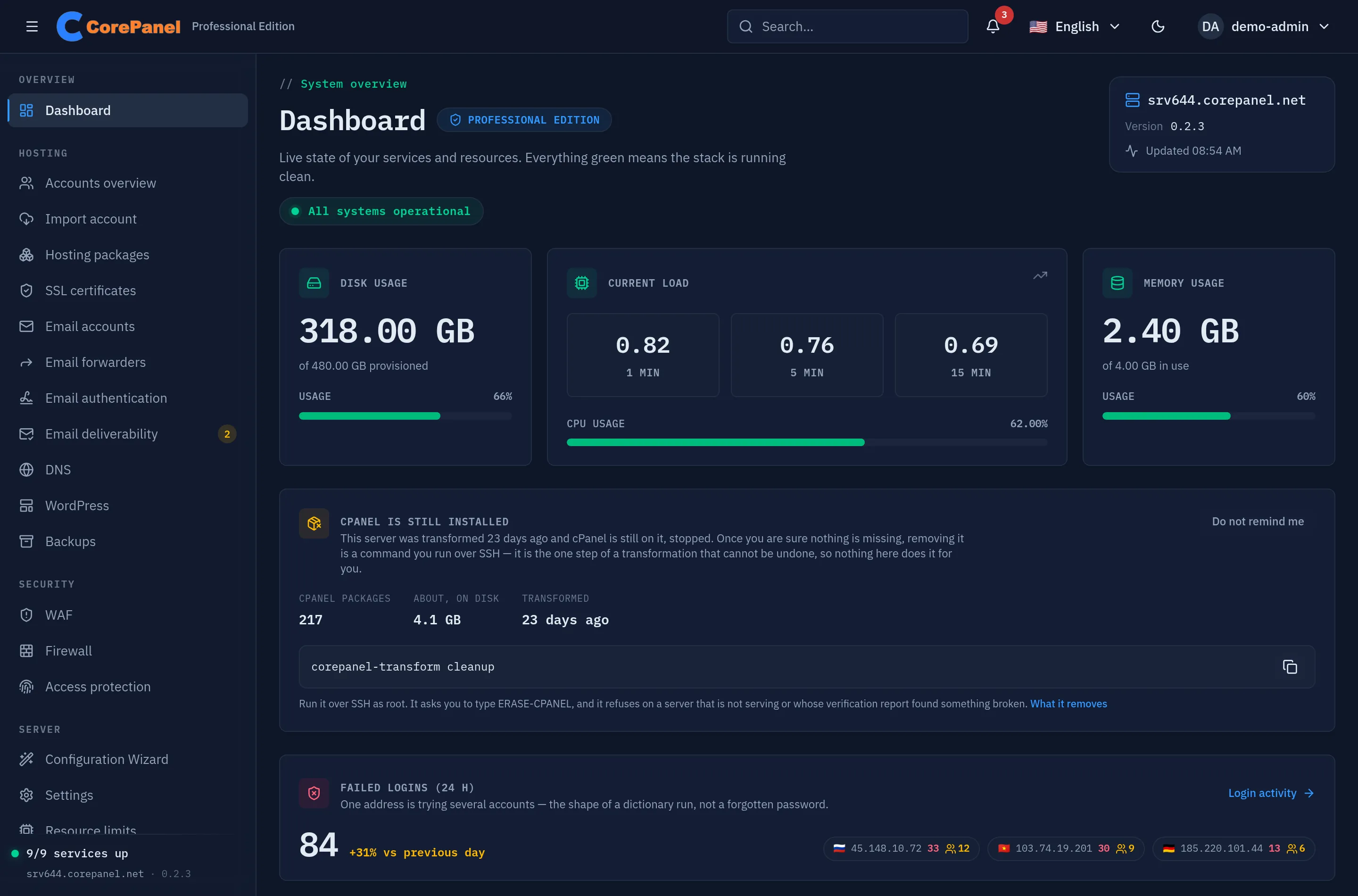Image resolution: width=1358 pixels, height=896 pixels.
Task: Open the What it removes link
Action: click(x=1068, y=704)
